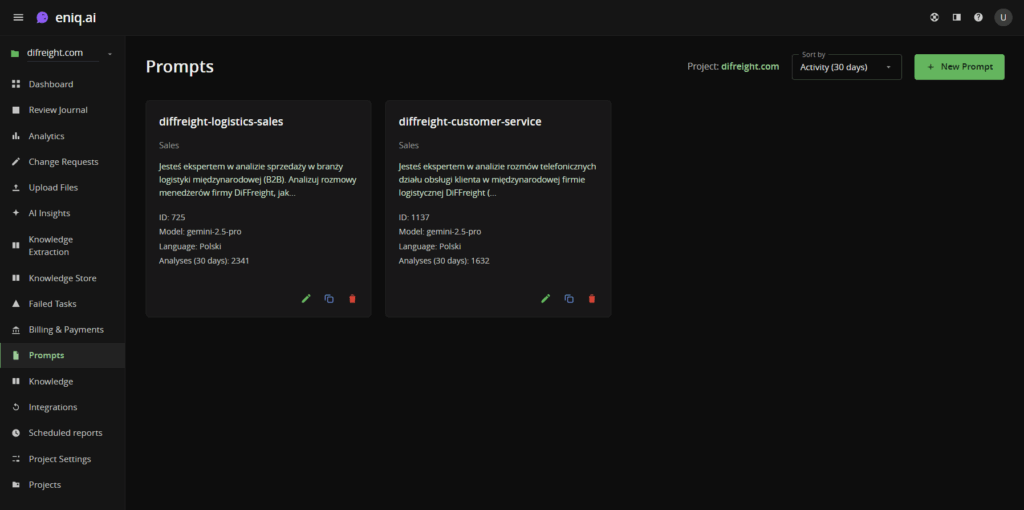
Task: Click the AI Insights sparkle icon
Action: pyautogui.click(x=16, y=214)
